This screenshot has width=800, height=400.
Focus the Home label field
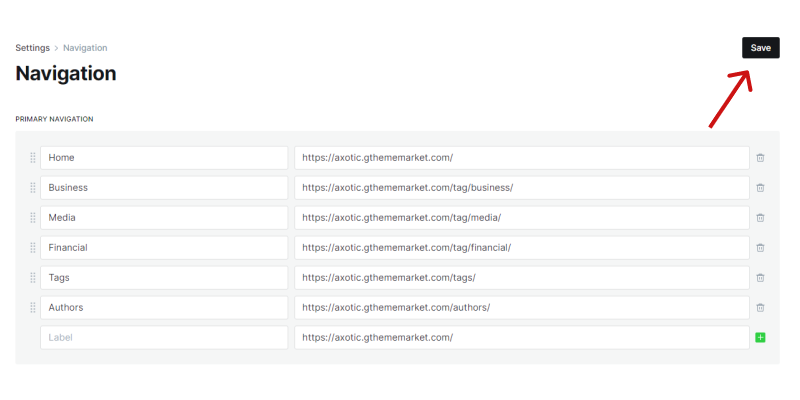164,158
